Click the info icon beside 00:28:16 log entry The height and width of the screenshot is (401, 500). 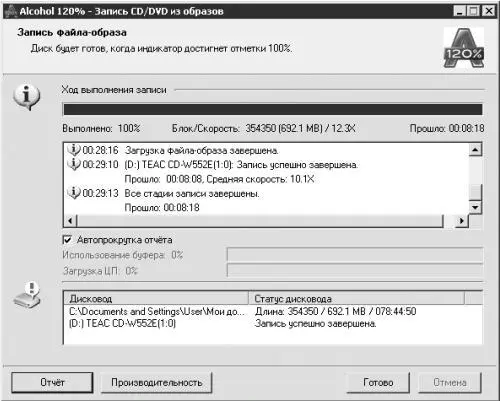74,150
